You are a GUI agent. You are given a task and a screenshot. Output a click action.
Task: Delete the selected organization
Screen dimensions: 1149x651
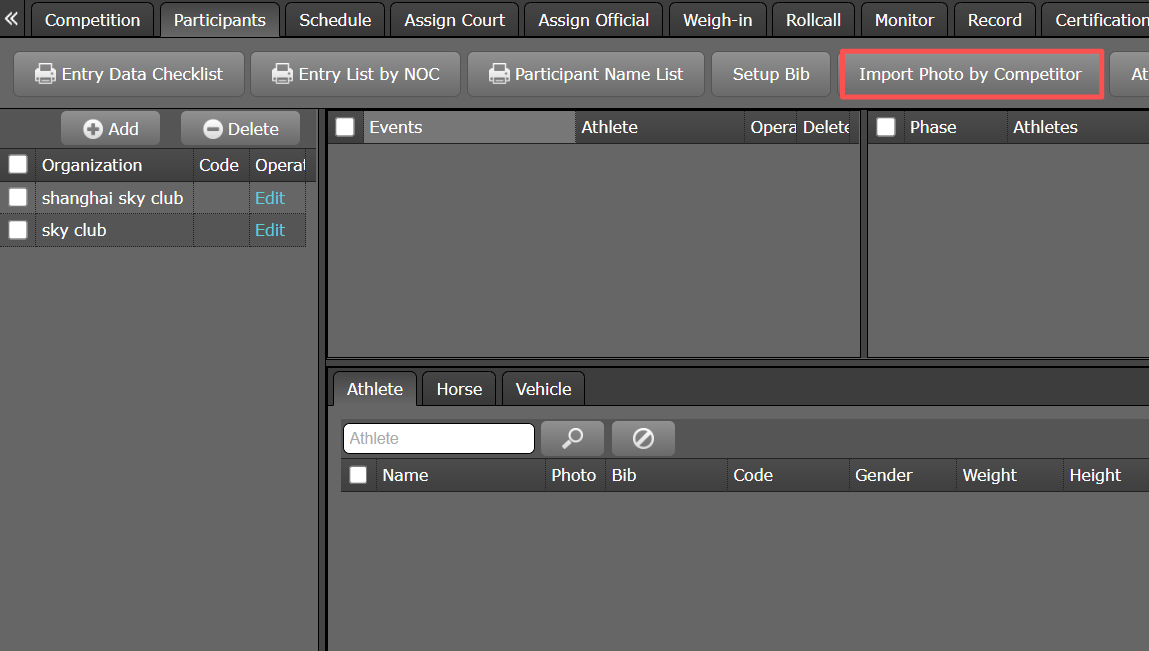(240, 129)
